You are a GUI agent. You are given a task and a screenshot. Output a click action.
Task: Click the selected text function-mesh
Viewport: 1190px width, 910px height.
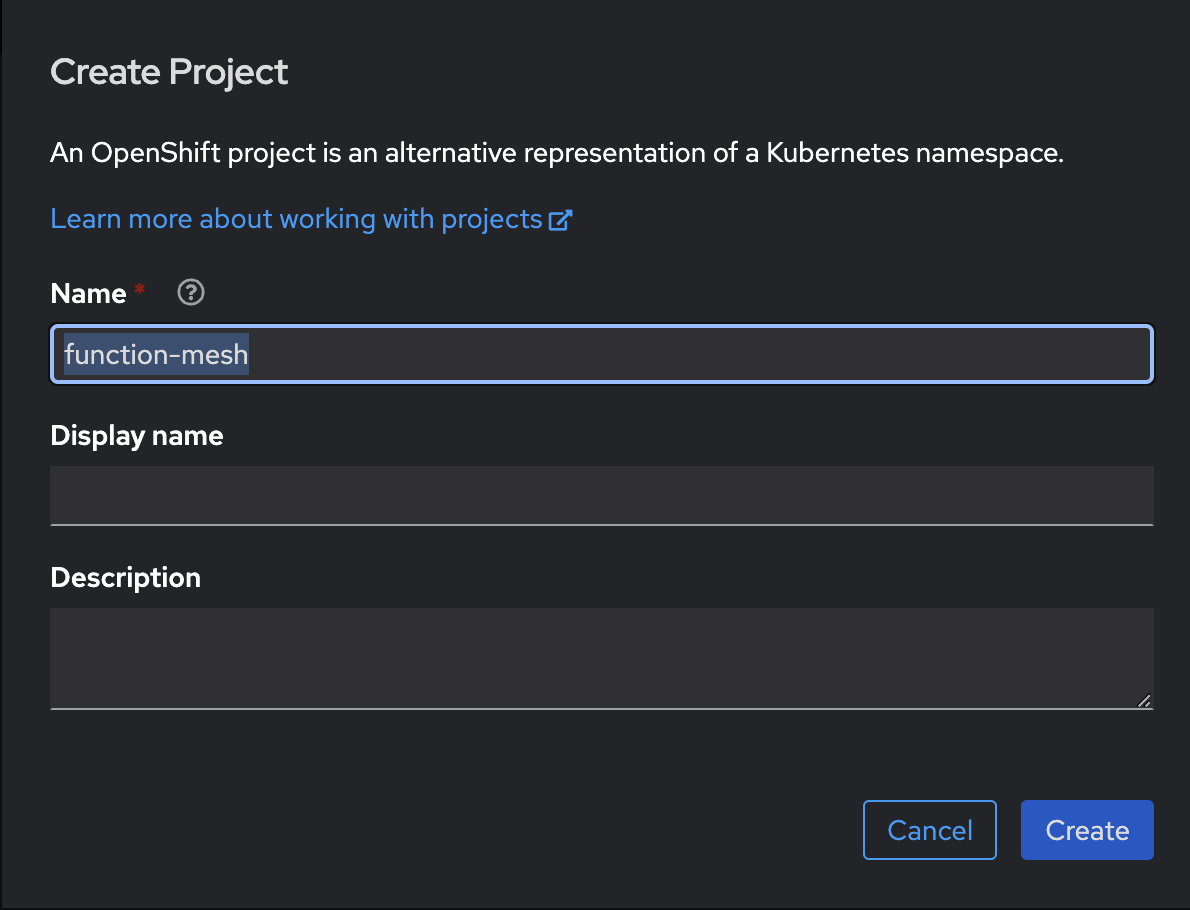coord(155,354)
